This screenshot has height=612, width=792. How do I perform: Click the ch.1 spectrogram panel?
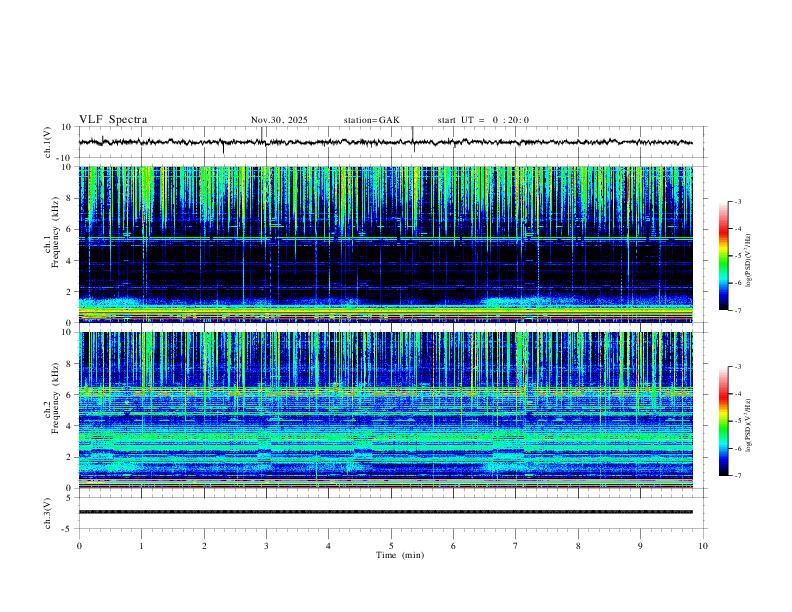(x=385, y=244)
